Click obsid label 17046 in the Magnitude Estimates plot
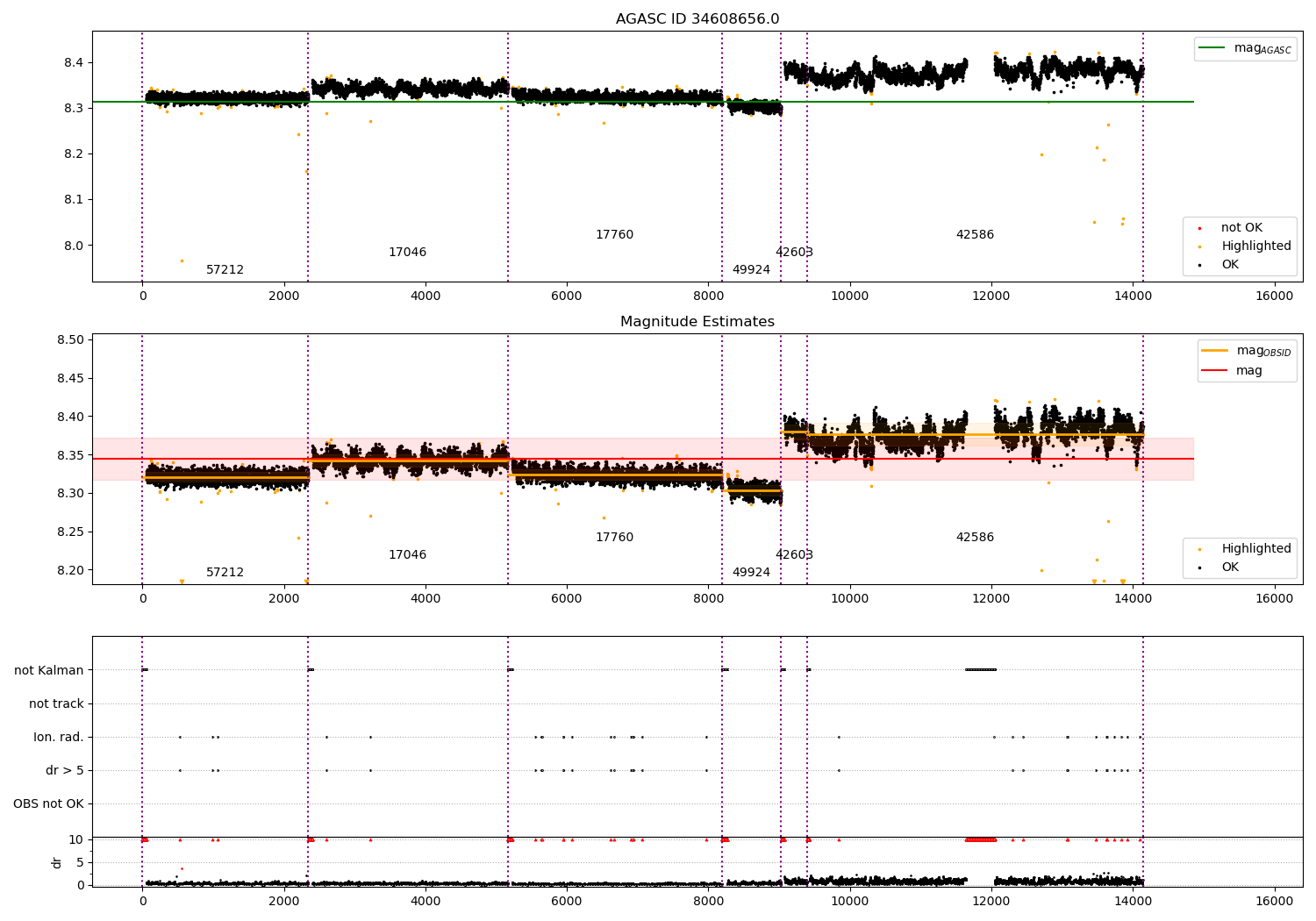 pos(407,555)
